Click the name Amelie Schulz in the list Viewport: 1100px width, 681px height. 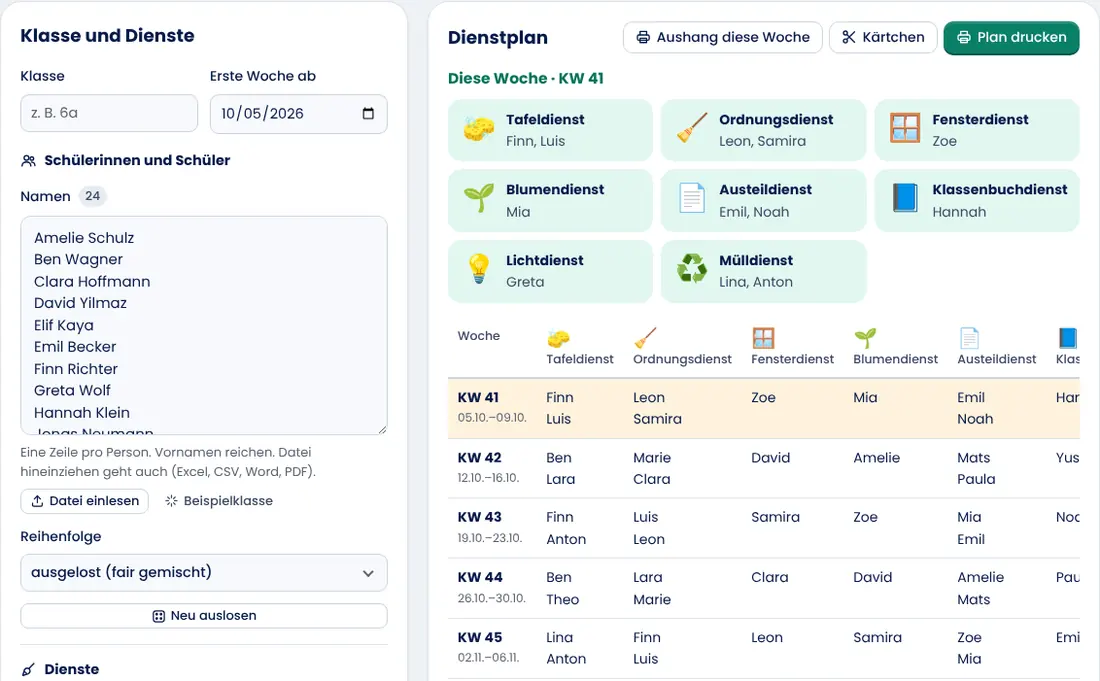tap(84, 238)
